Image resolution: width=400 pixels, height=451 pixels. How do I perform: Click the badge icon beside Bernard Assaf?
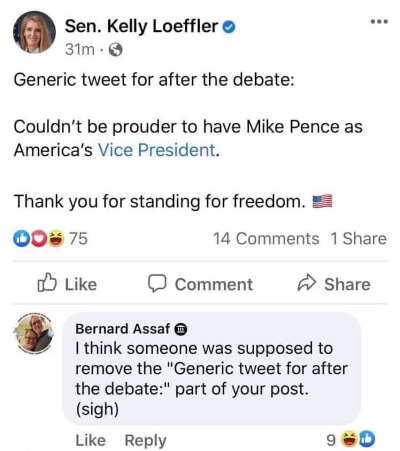(x=181, y=329)
